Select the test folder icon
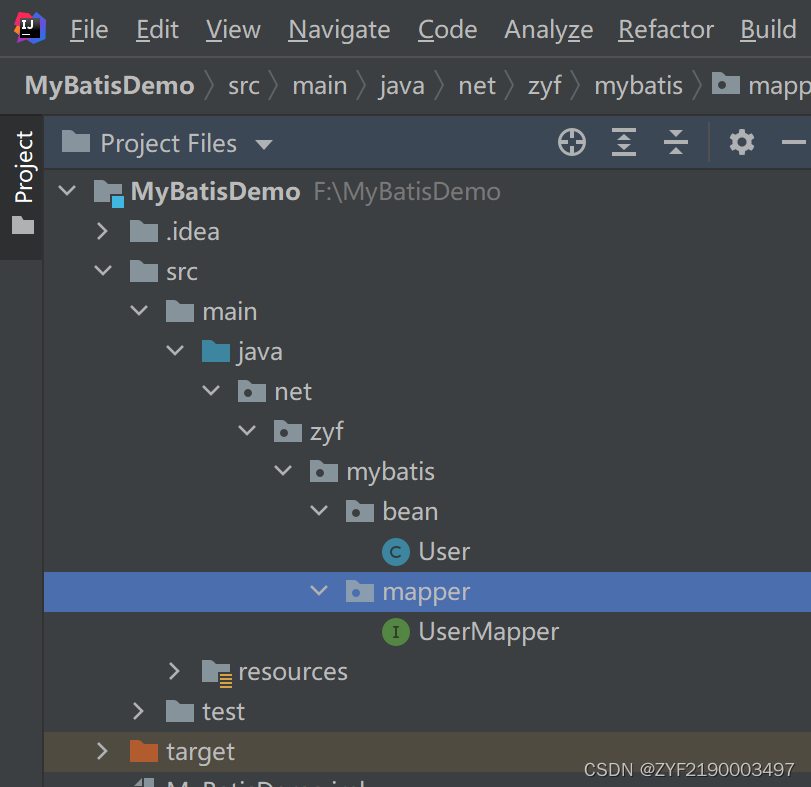Viewport: 811px width, 787px height. click(179, 711)
